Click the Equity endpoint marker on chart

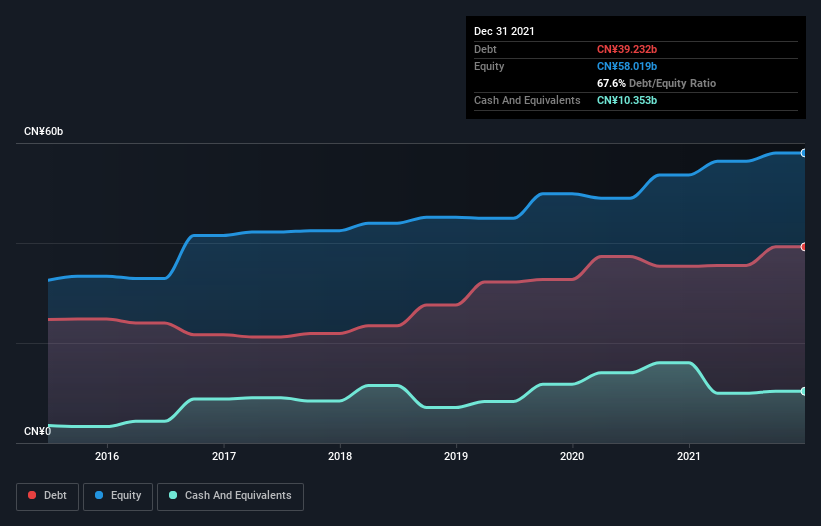pyautogui.click(x=804, y=153)
